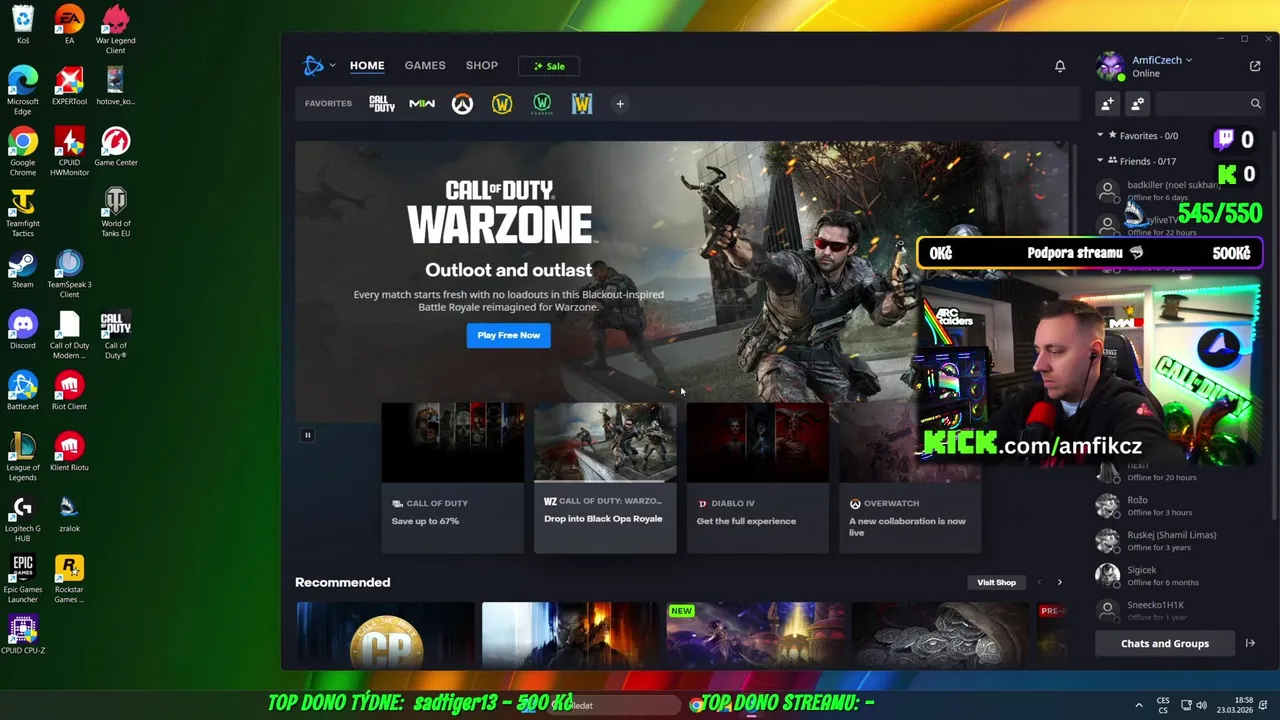
Task: Select the Warcraft III favorite icon
Action: pyautogui.click(x=582, y=104)
